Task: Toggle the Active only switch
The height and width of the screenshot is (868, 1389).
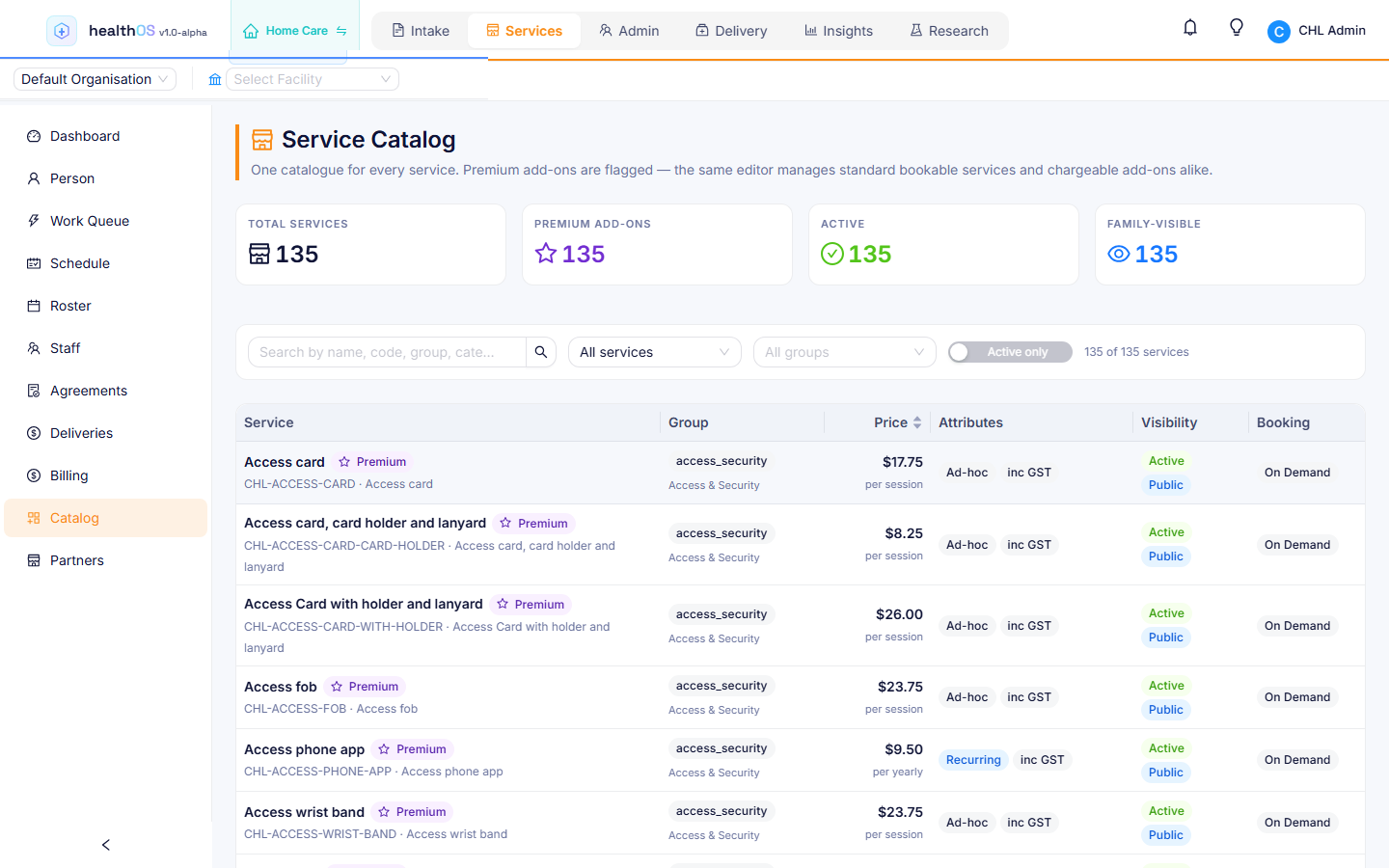Action: [1010, 352]
